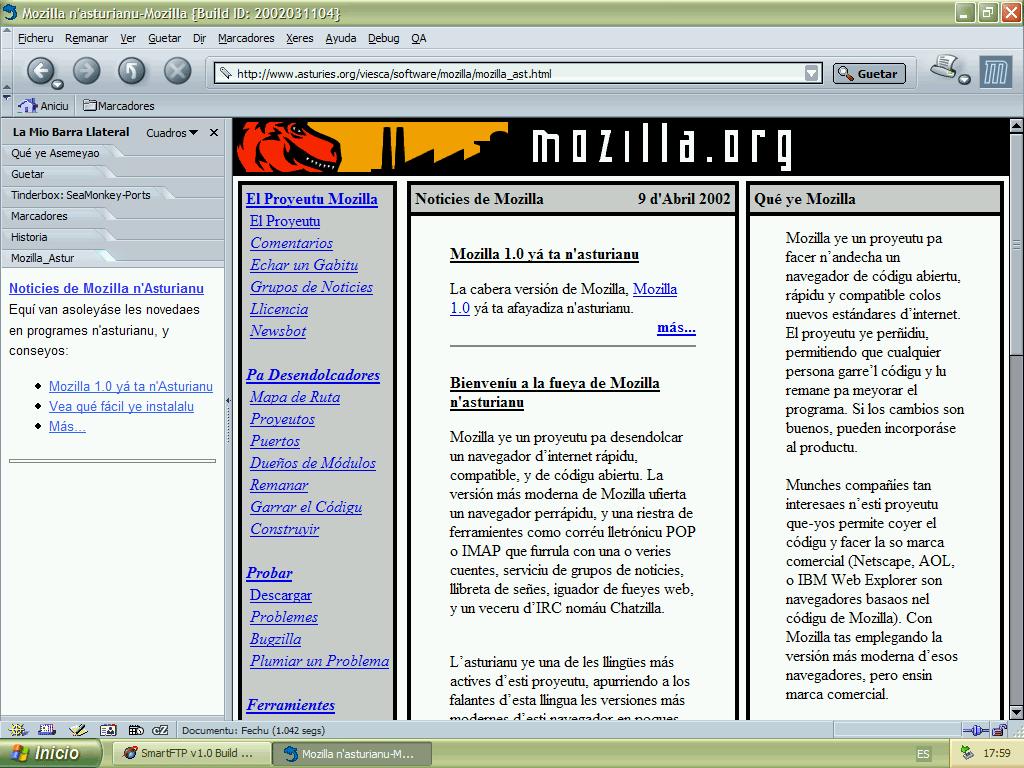Open the Debug menu
Screen dimensions: 1024x768
click(x=383, y=38)
